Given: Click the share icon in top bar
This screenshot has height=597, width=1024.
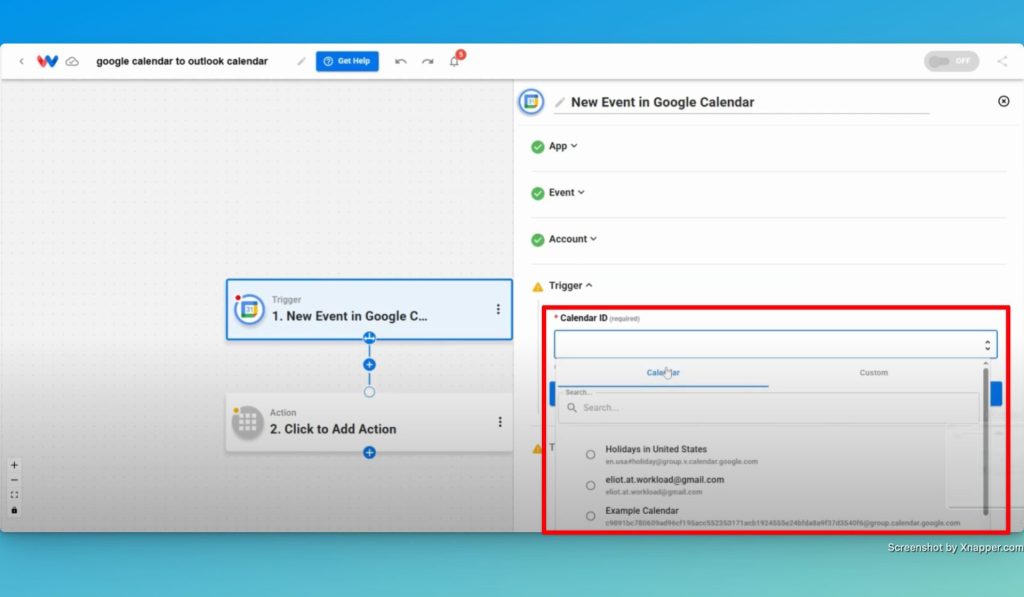Looking at the screenshot, I should [1002, 61].
